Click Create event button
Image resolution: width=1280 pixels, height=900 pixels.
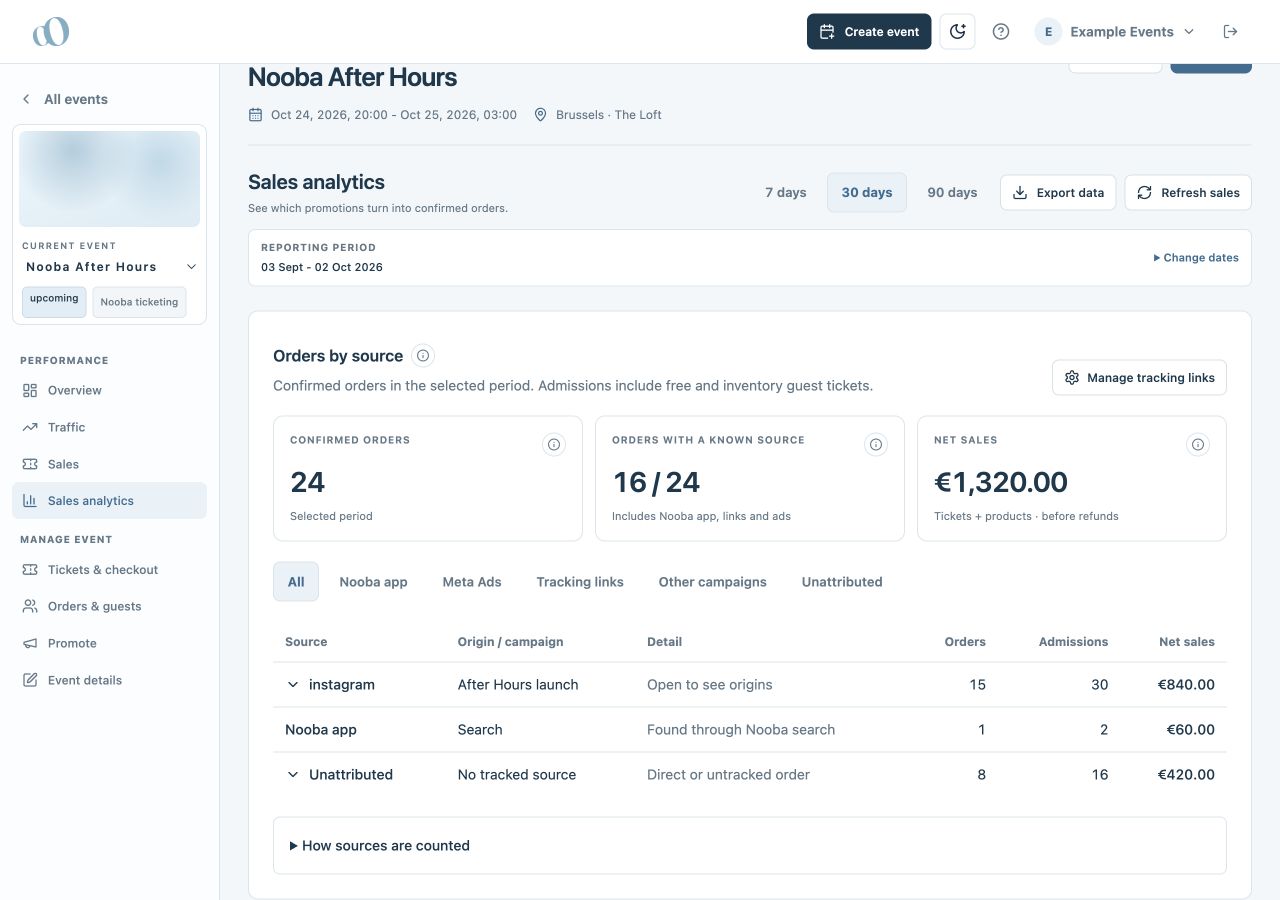[x=869, y=32]
